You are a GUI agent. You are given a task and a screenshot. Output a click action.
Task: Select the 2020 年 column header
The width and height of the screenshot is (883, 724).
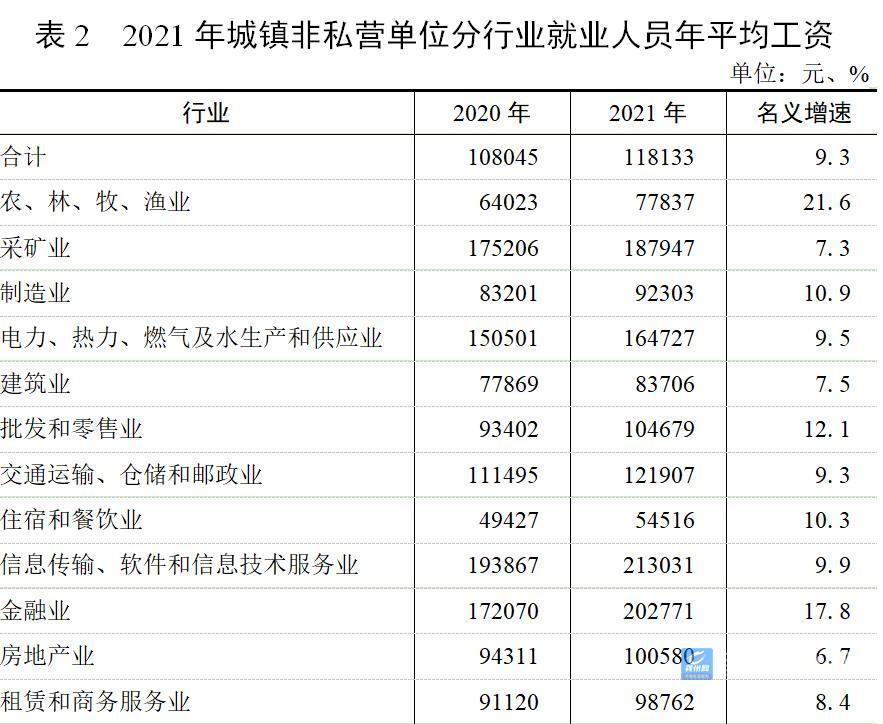pos(490,113)
